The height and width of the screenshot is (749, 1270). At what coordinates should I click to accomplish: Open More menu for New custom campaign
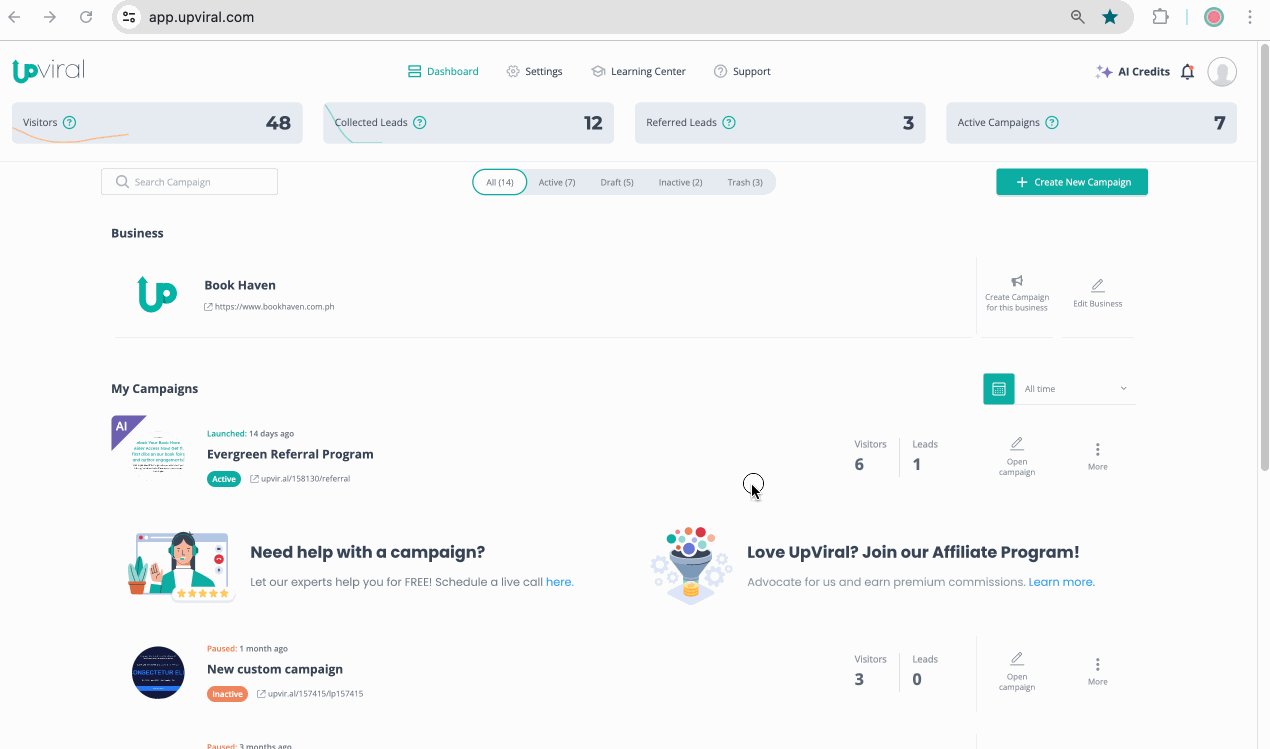(1097, 671)
